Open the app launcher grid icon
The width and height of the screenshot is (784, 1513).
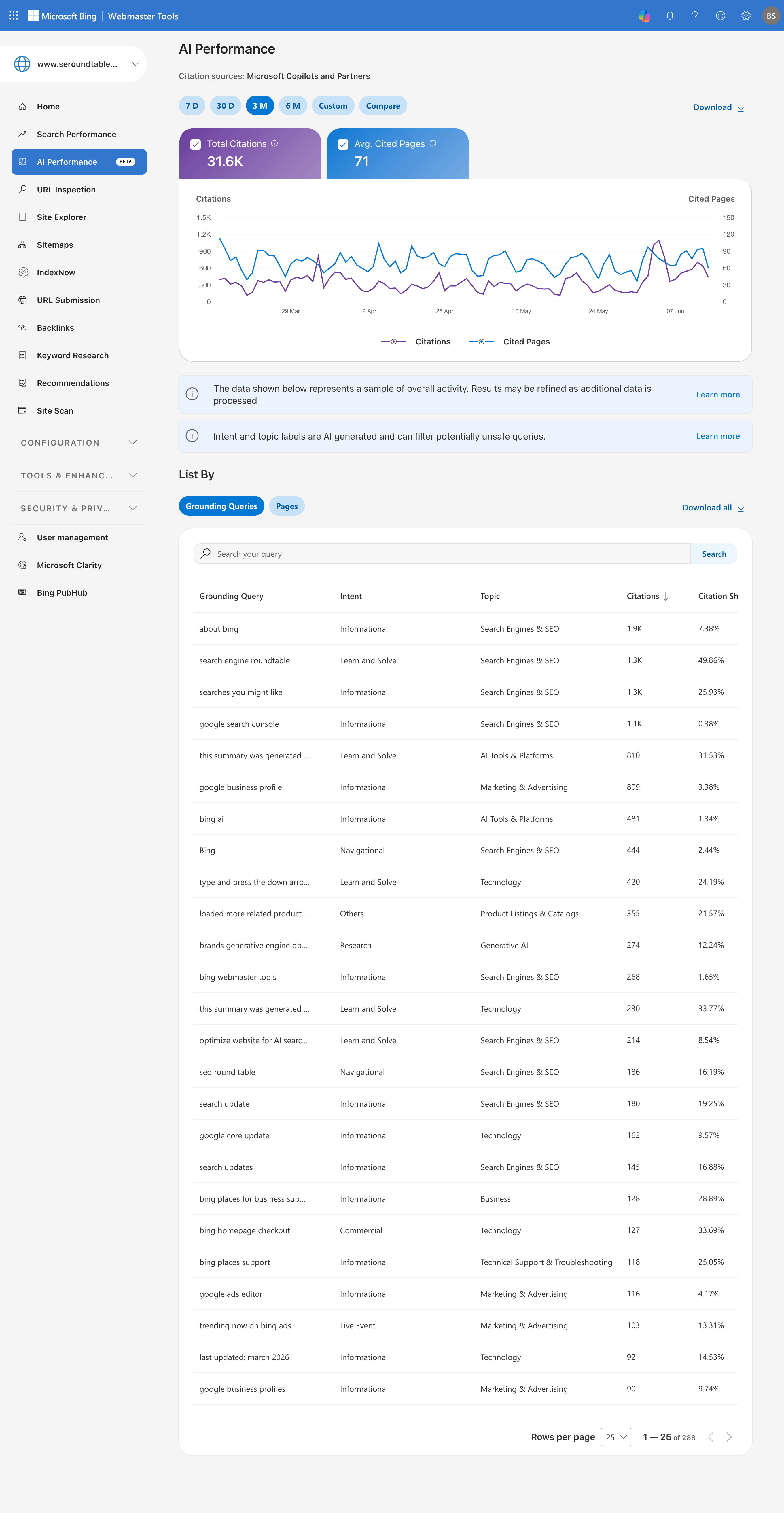click(14, 16)
